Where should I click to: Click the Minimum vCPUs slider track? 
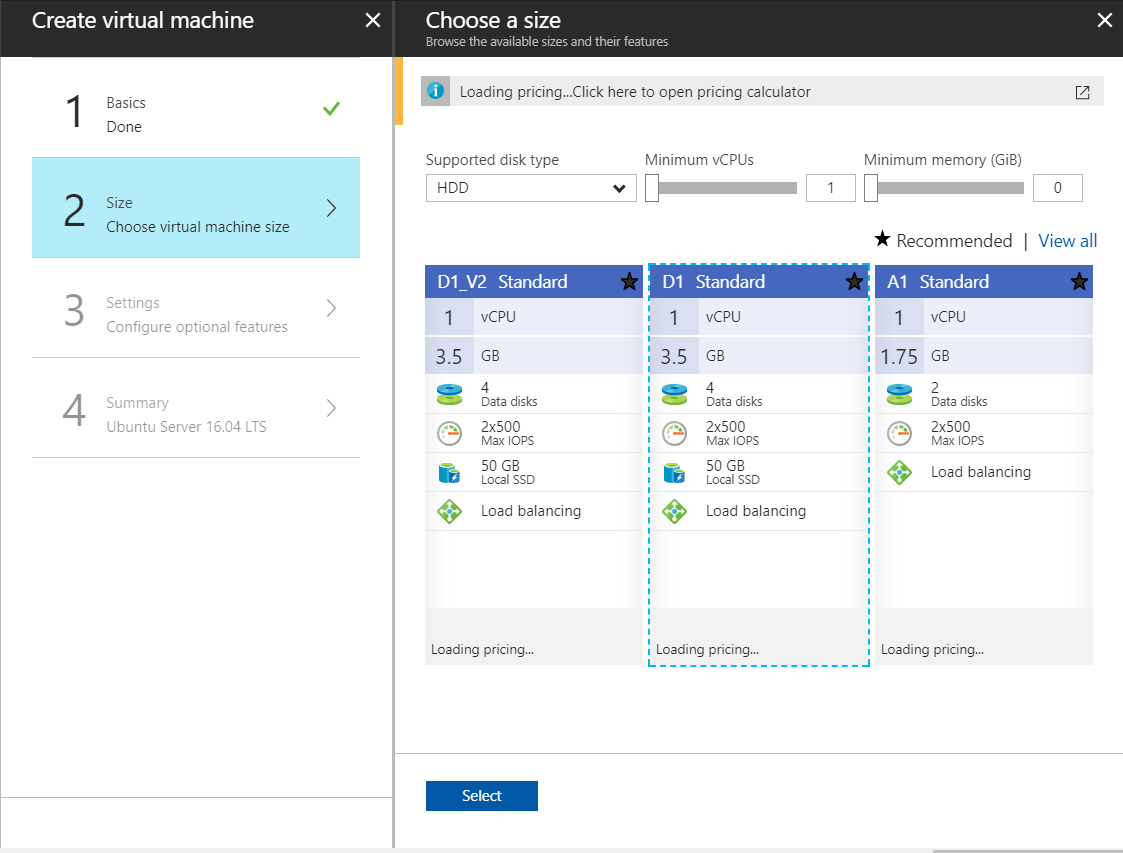click(x=727, y=188)
